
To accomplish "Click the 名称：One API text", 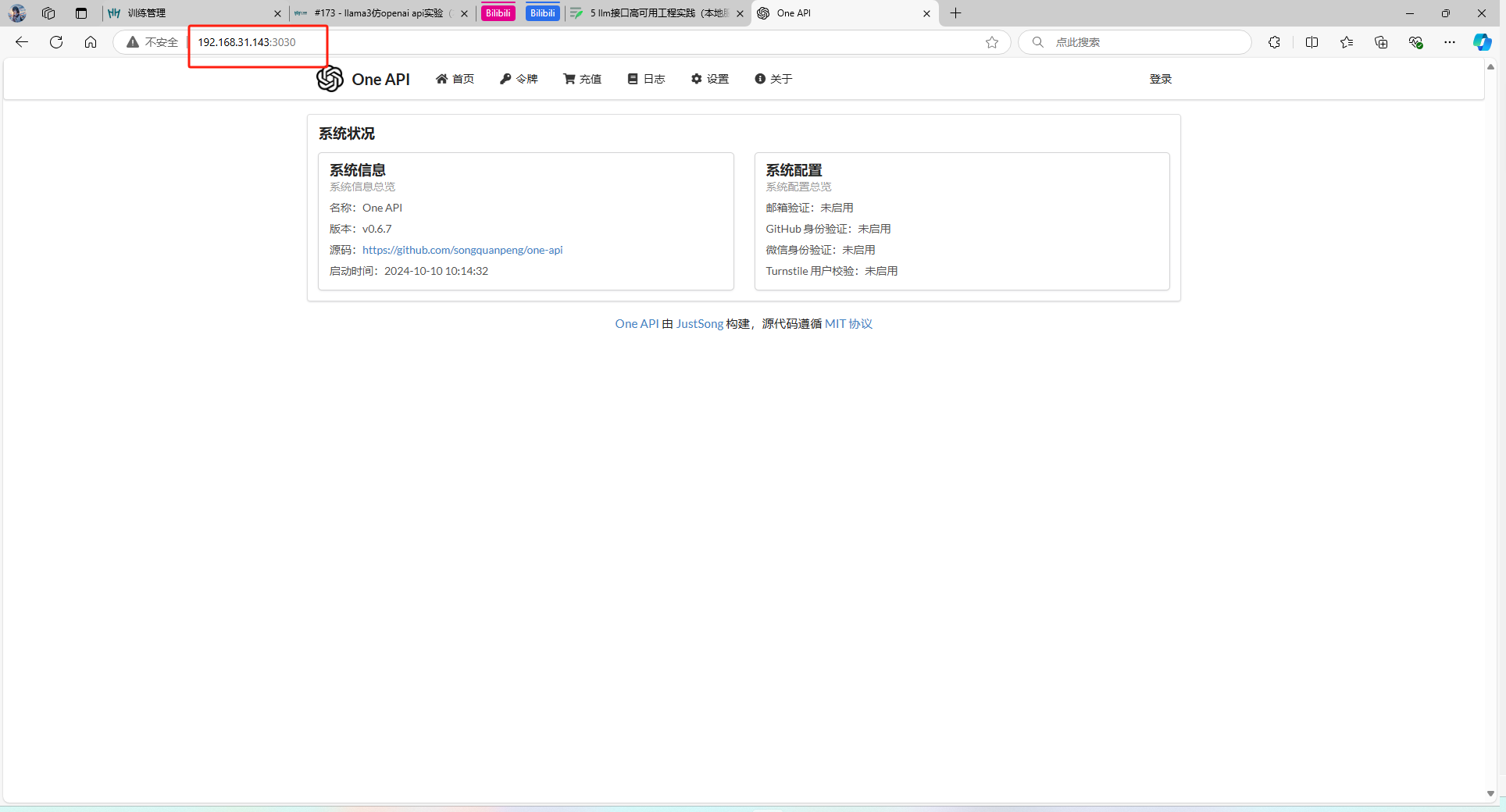I will [x=366, y=208].
